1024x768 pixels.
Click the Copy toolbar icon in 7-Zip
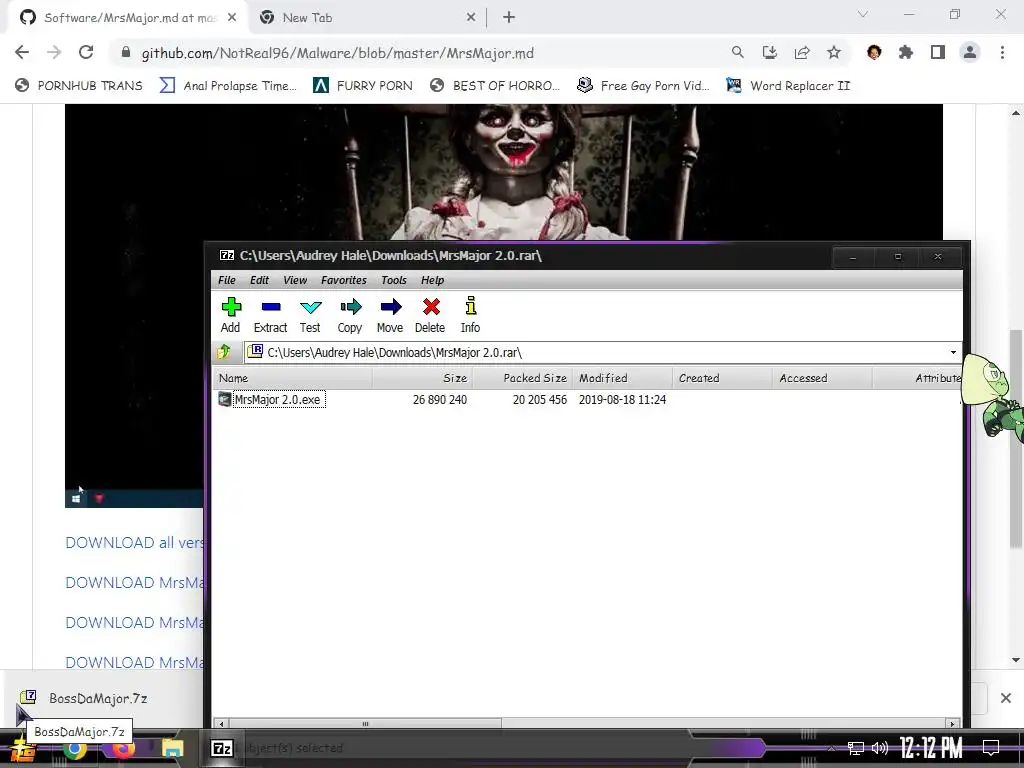350,315
